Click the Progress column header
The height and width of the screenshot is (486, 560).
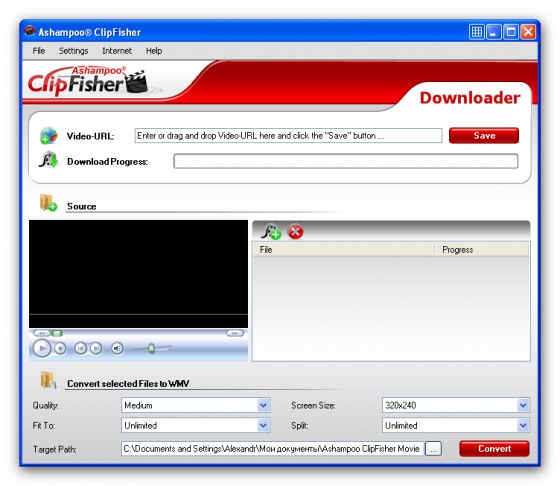482,250
